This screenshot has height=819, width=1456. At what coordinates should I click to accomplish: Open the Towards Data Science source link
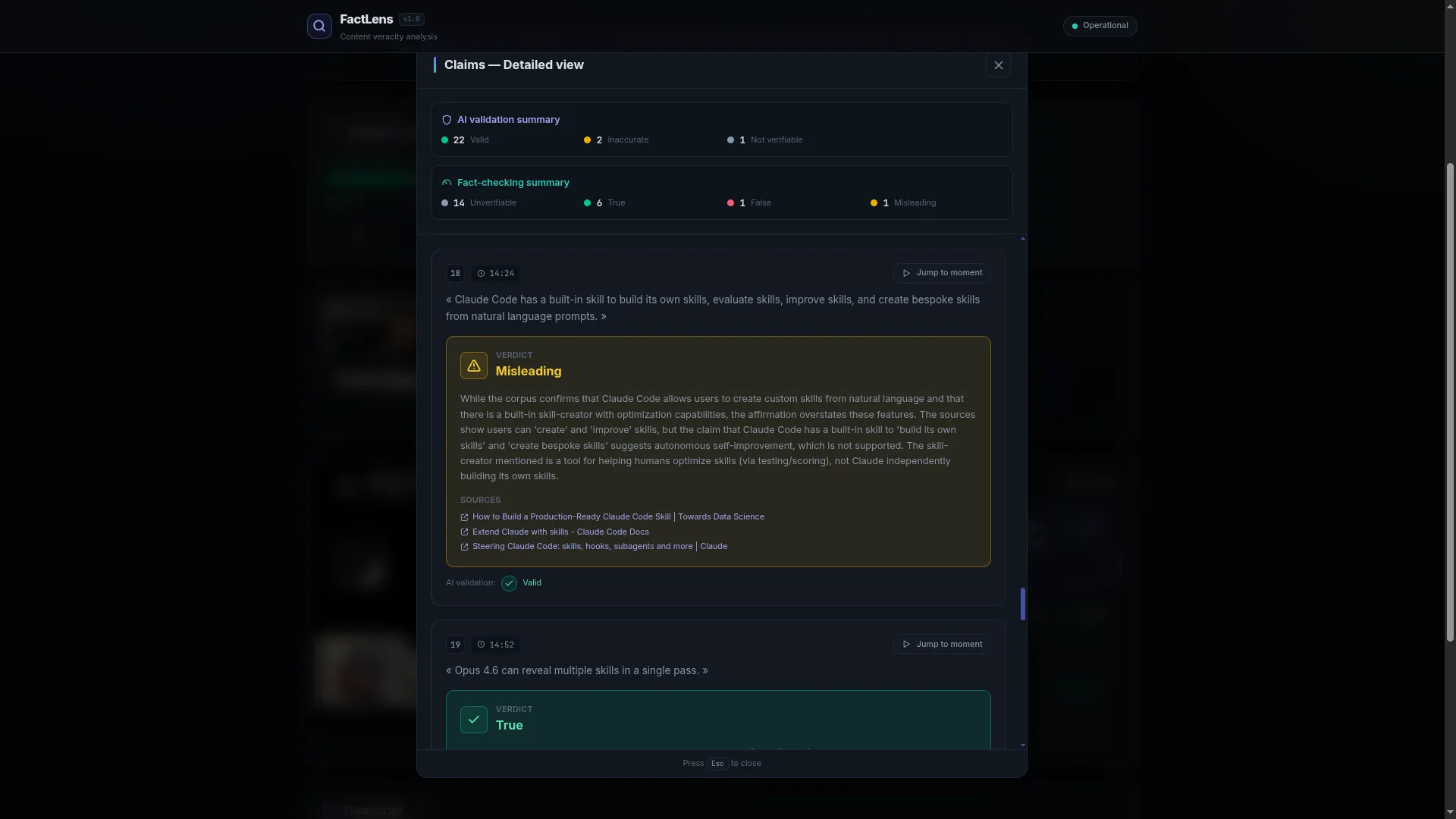coord(618,517)
